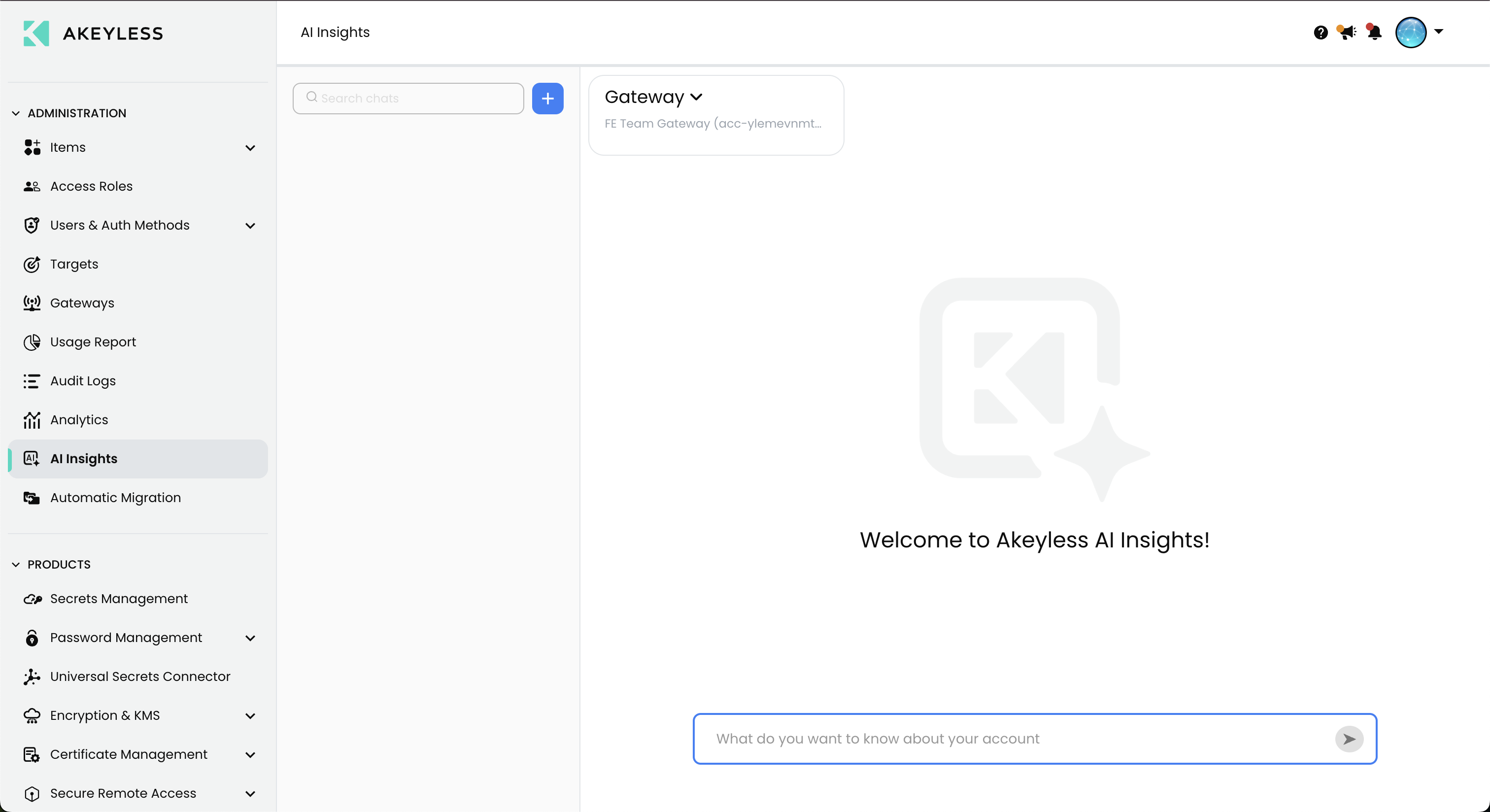Start a new chat with plus button
The height and width of the screenshot is (812, 1490).
pyautogui.click(x=547, y=99)
